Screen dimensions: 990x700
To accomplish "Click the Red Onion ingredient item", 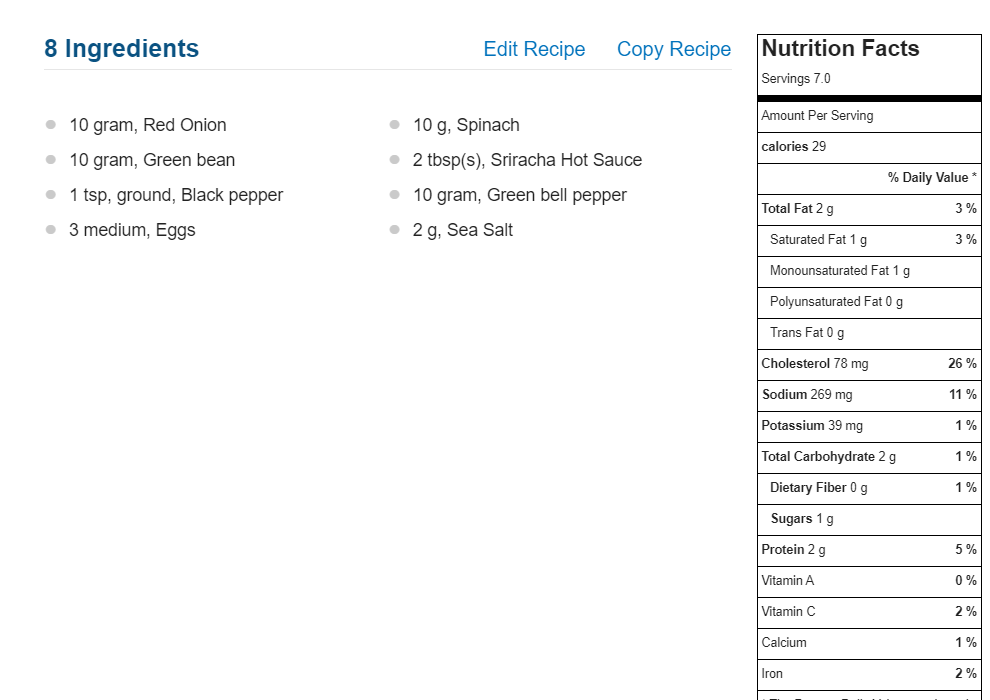I will pos(148,125).
